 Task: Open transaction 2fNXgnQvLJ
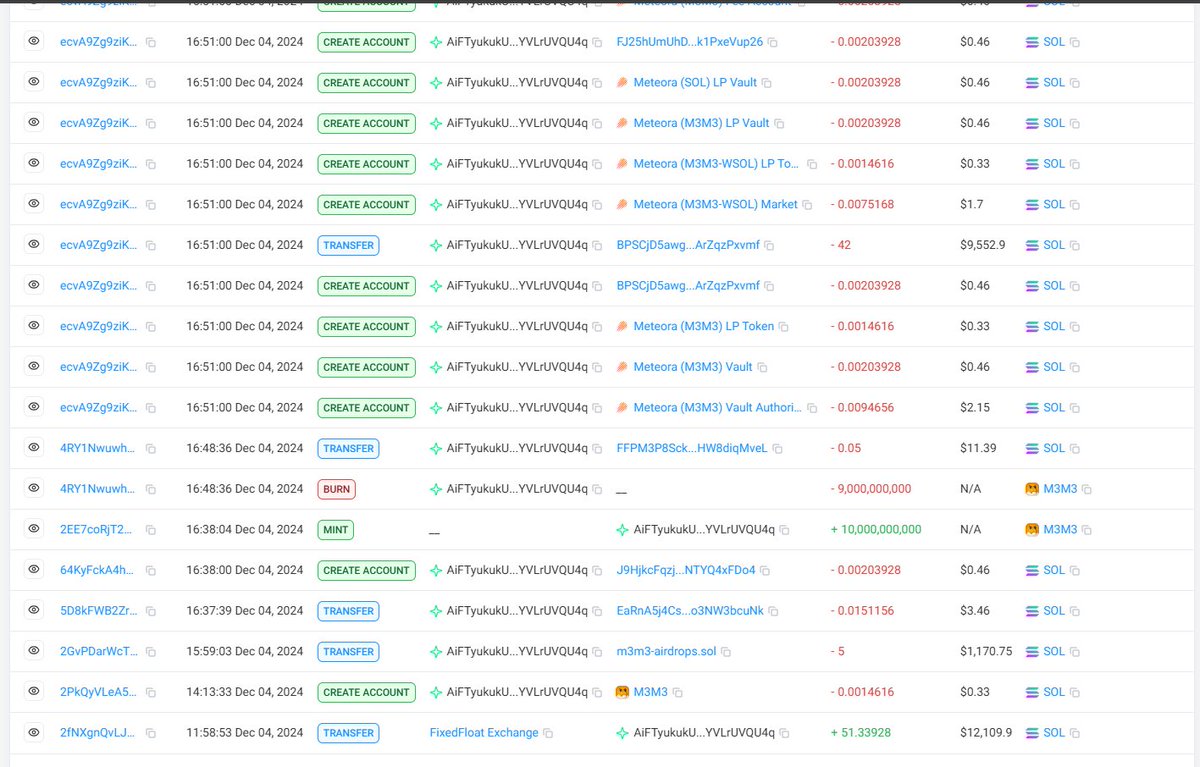point(98,732)
